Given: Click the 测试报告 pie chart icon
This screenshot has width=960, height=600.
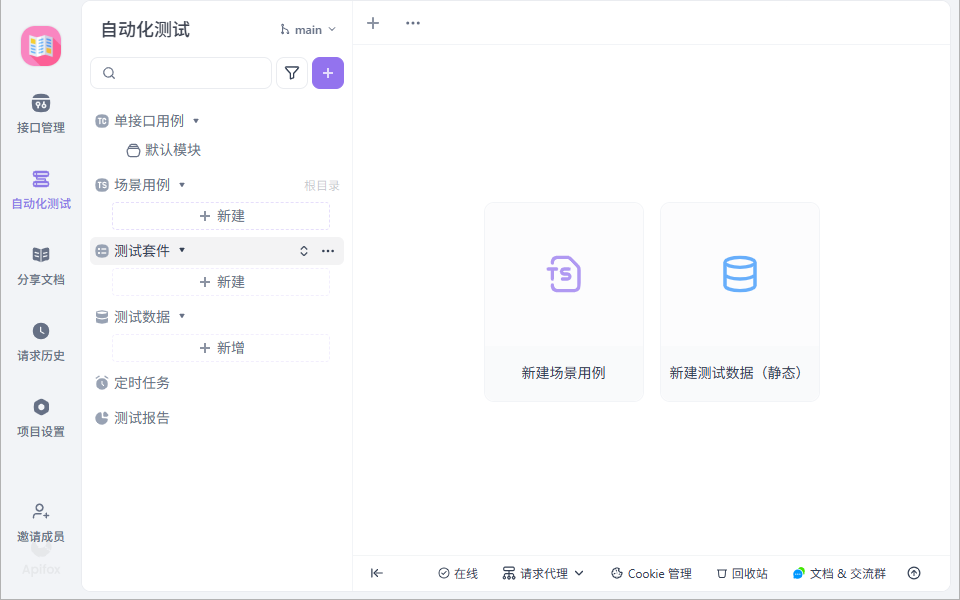Looking at the screenshot, I should pyautogui.click(x=102, y=418).
